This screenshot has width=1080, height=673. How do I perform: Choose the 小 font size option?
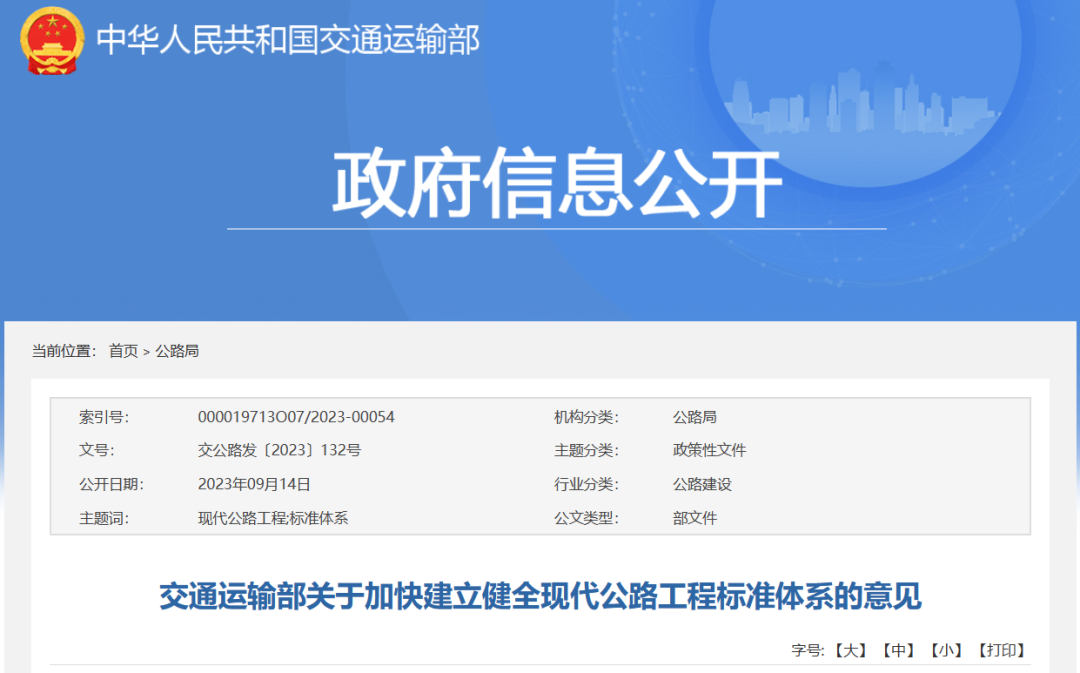pyautogui.click(x=945, y=650)
